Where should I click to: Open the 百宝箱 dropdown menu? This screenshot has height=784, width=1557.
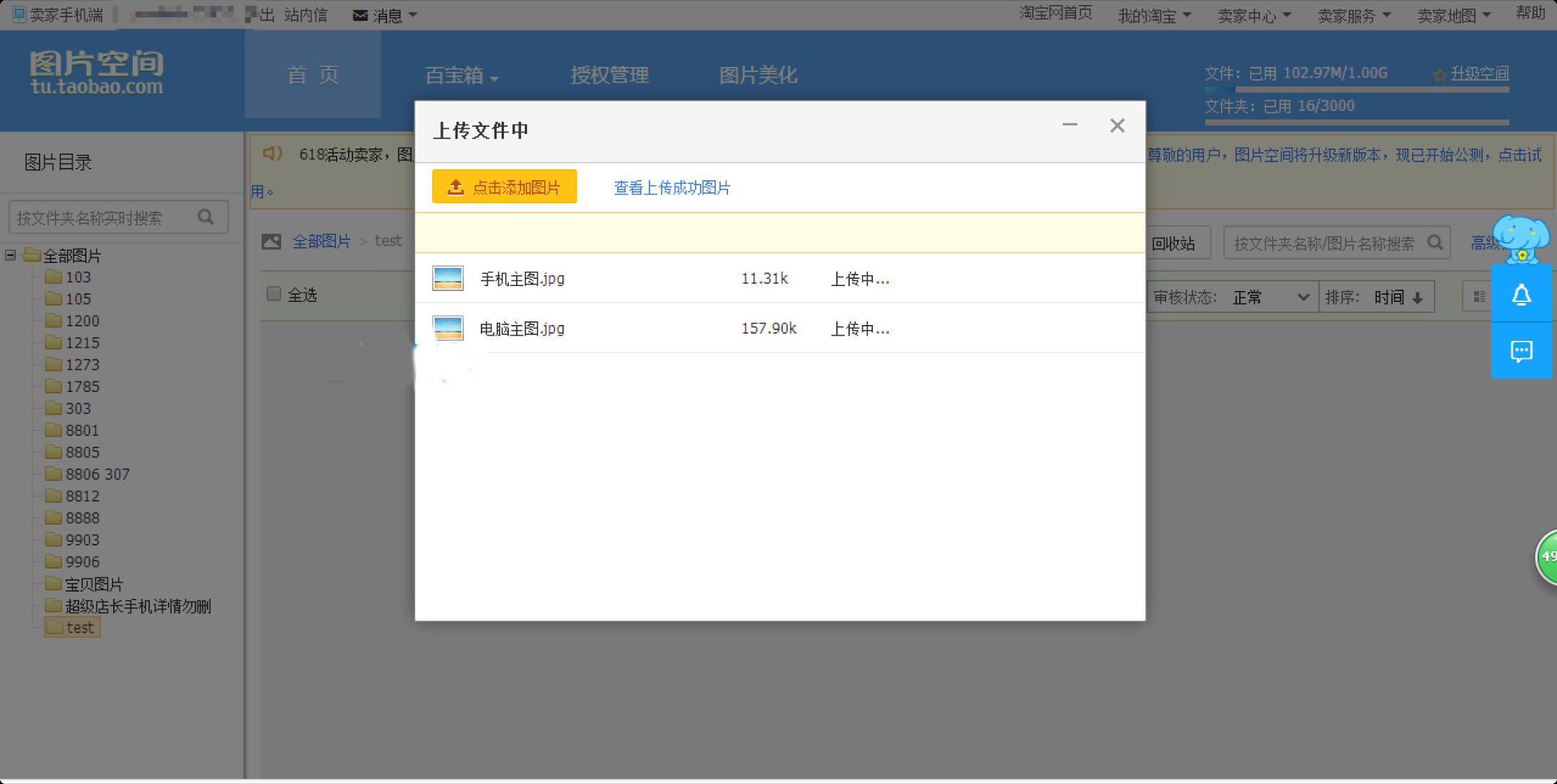tap(461, 75)
